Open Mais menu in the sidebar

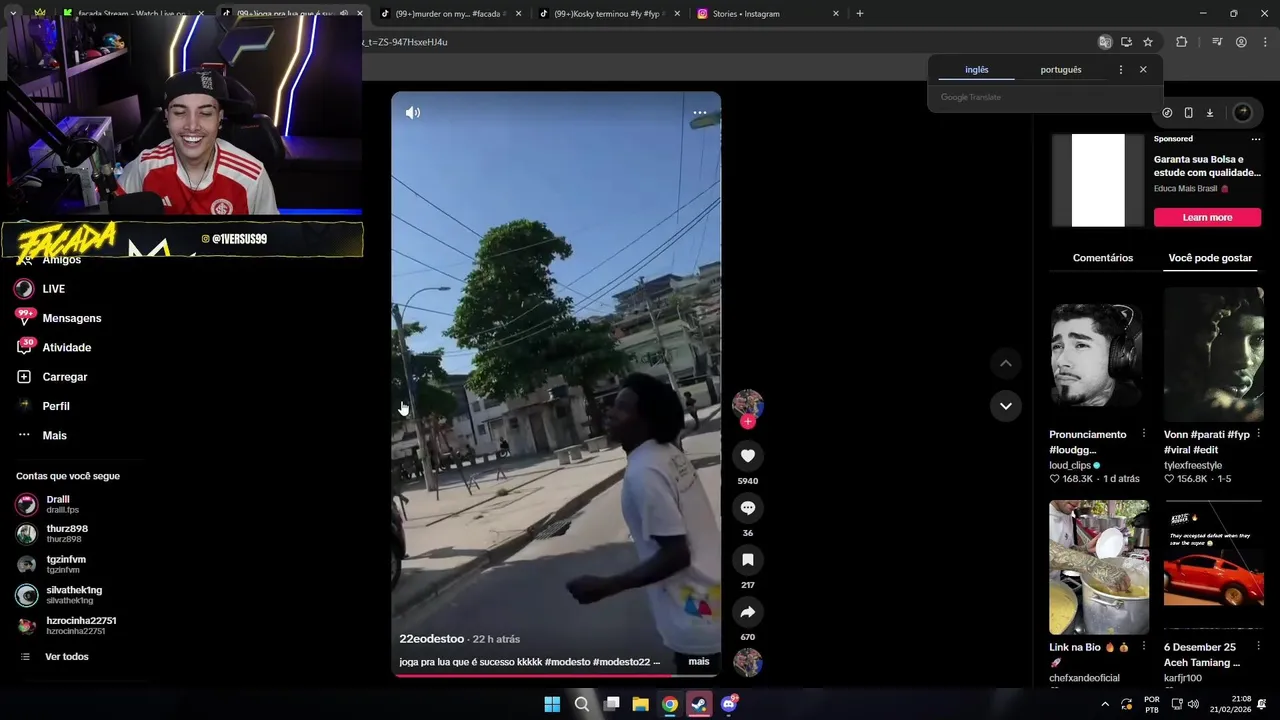coord(41,435)
